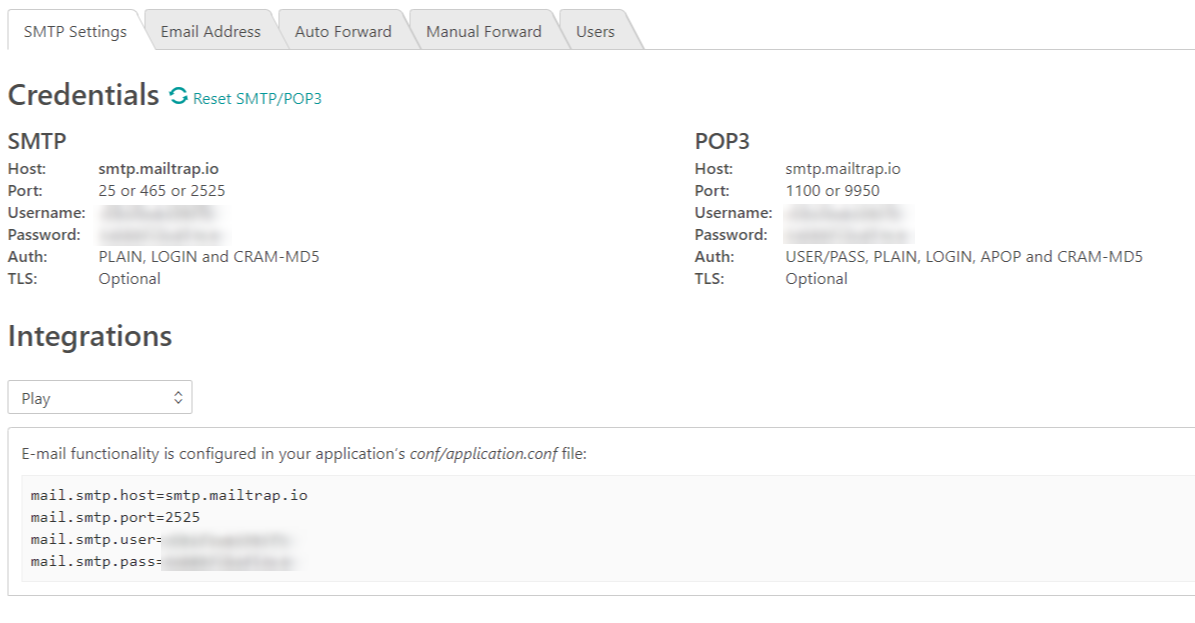Click the blurred POP3 username value
The image size is (1195, 623).
tap(845, 213)
